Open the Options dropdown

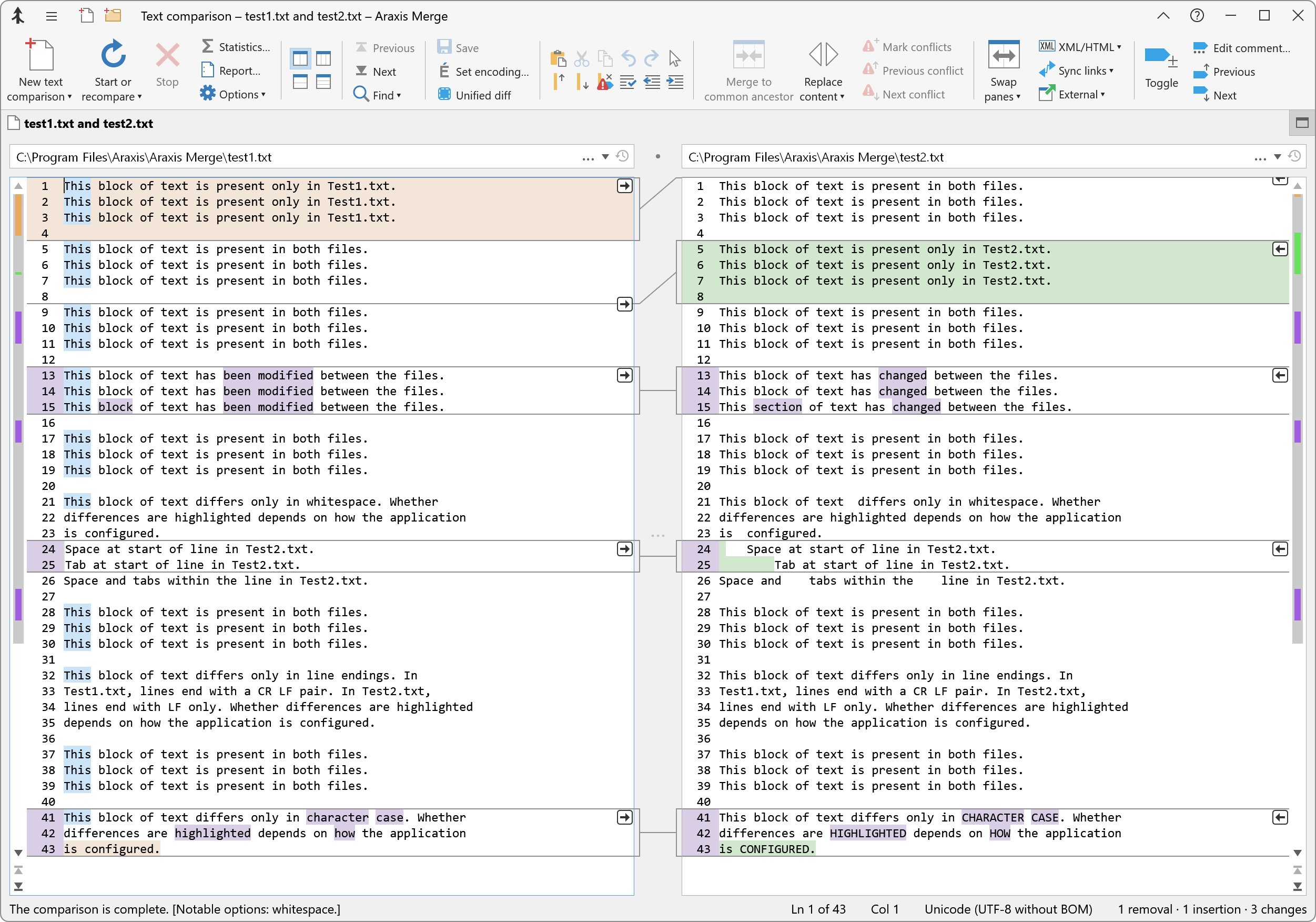(x=234, y=94)
